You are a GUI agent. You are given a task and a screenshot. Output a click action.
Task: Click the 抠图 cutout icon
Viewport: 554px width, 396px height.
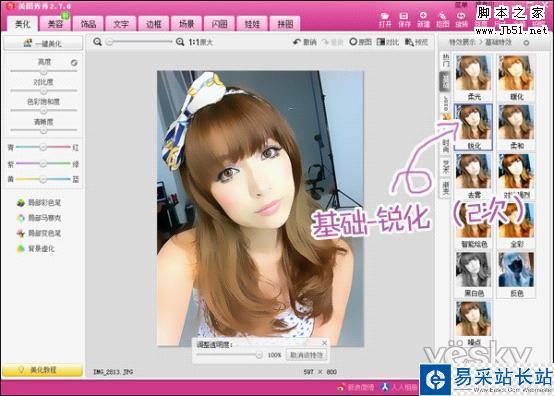[442, 20]
